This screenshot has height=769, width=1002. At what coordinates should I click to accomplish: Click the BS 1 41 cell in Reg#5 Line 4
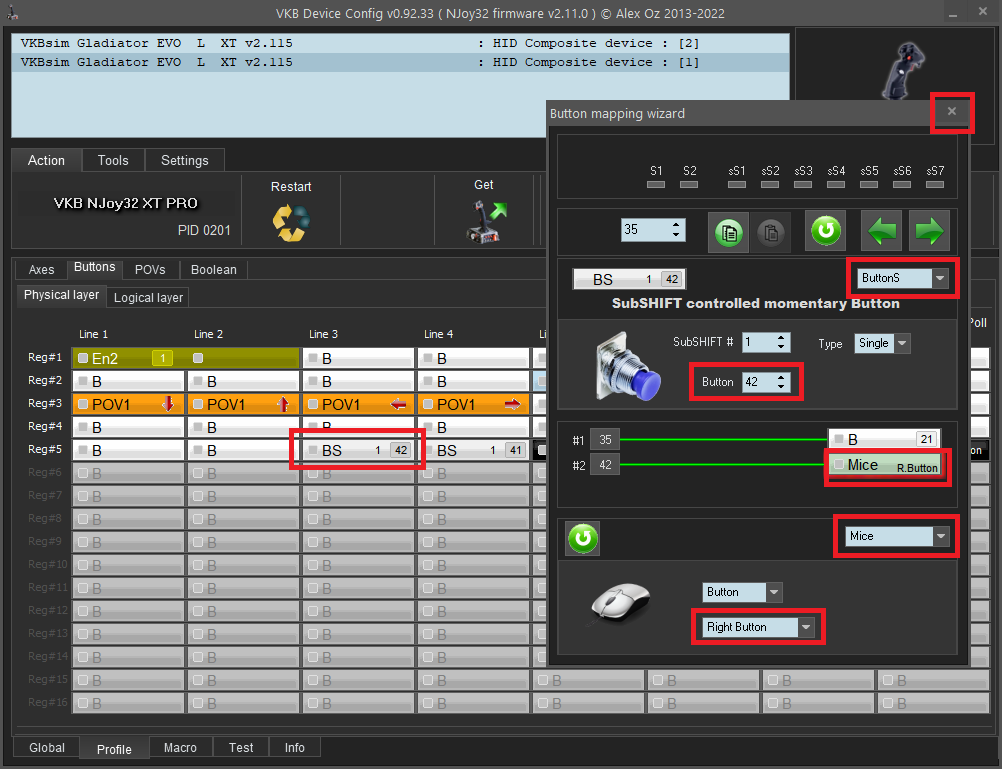click(474, 450)
